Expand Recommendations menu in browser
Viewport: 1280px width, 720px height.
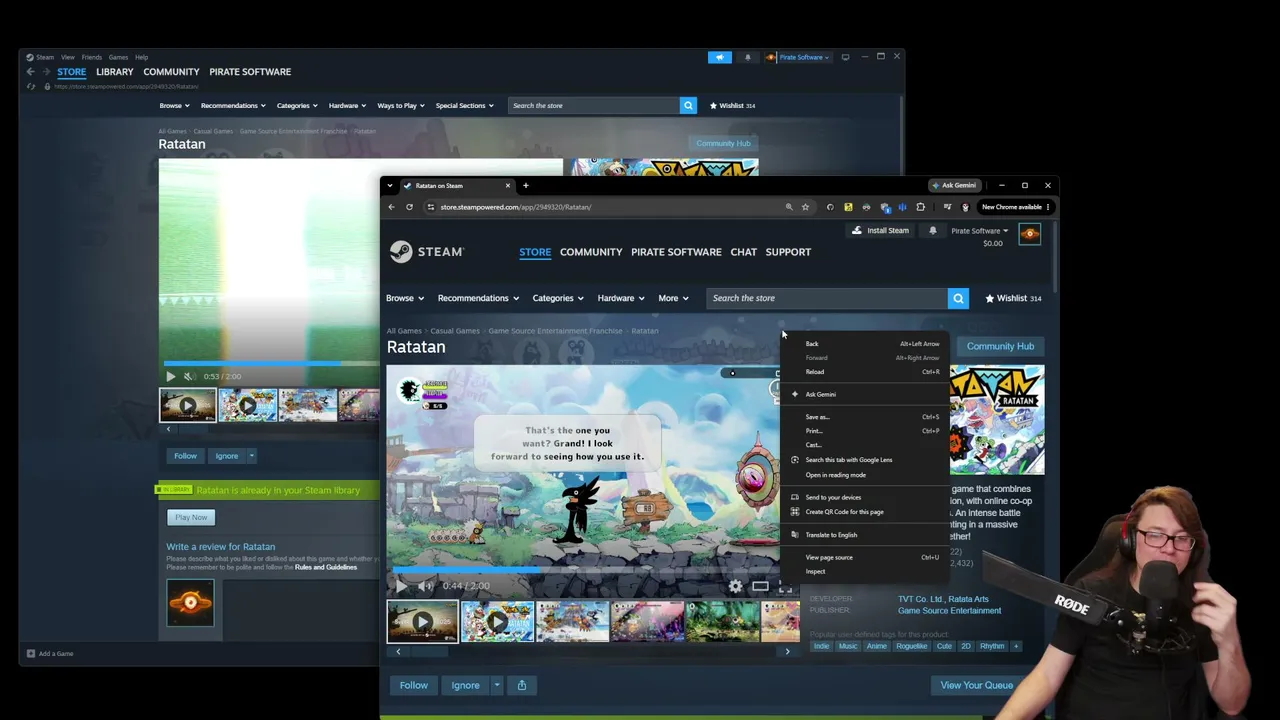478,298
